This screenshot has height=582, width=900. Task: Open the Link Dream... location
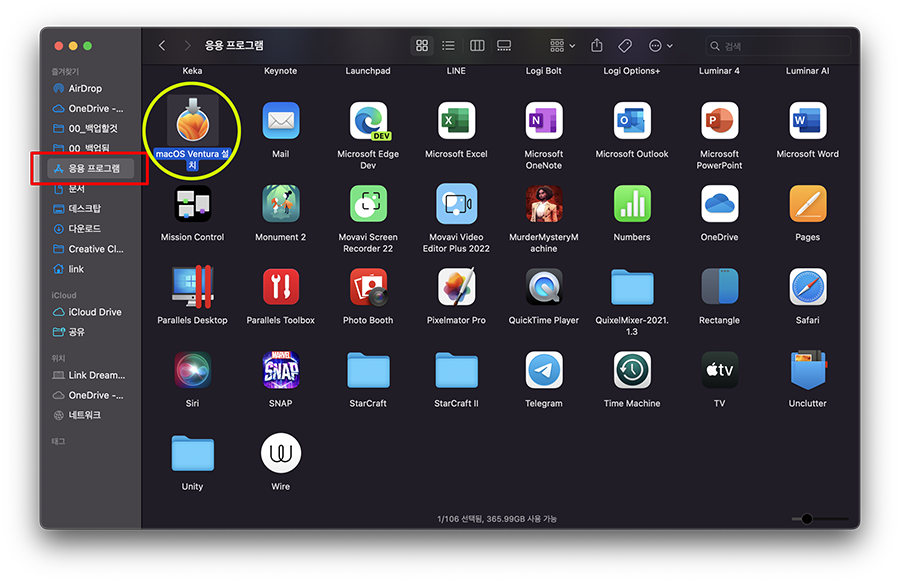point(90,375)
